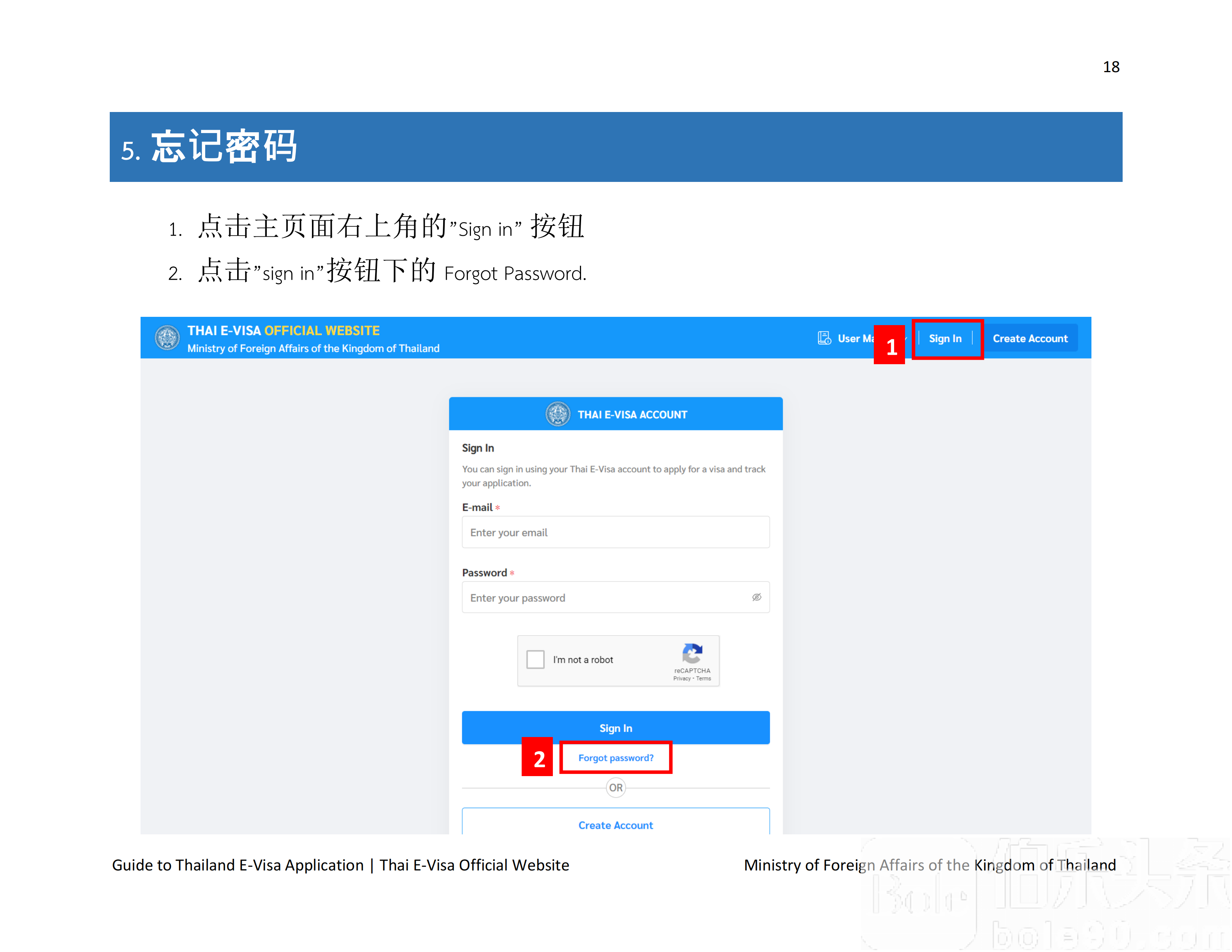Select Create Account in the top navigation
1232x952 pixels.
click(1031, 338)
